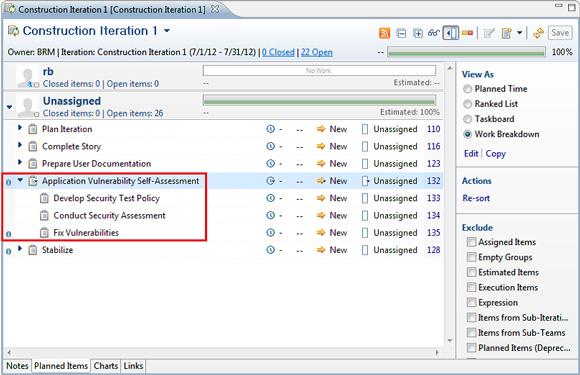Viewport: 580px width, 375px height.
Task: Check Exclude Empty Groups
Action: point(471,257)
